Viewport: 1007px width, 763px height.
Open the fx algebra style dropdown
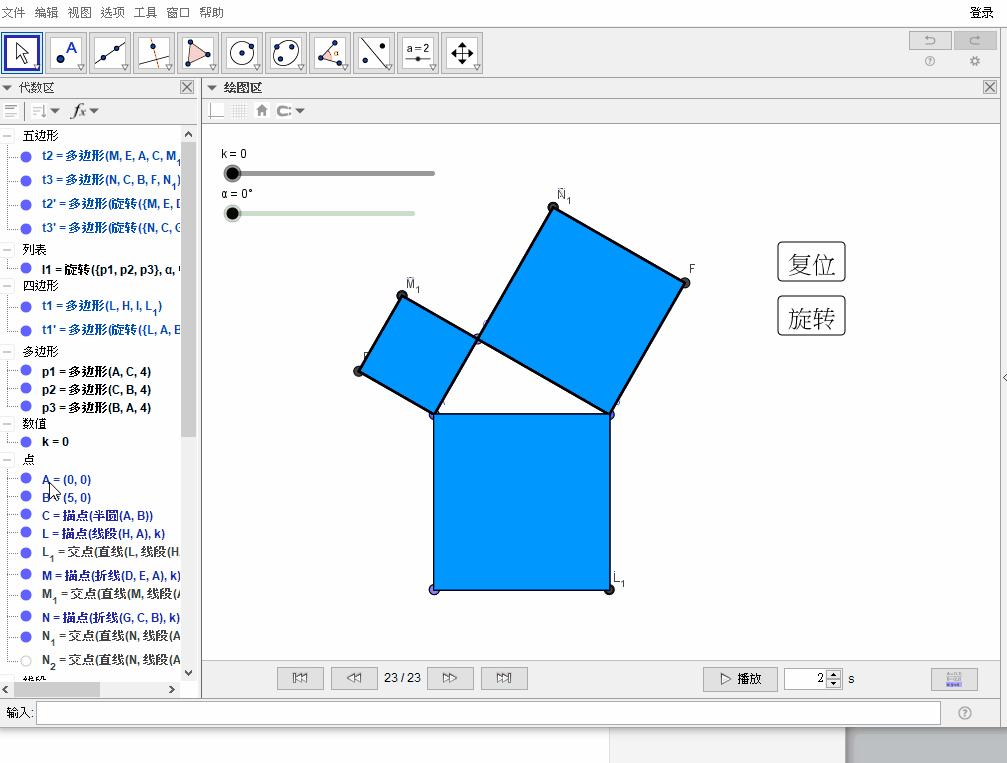pos(84,111)
